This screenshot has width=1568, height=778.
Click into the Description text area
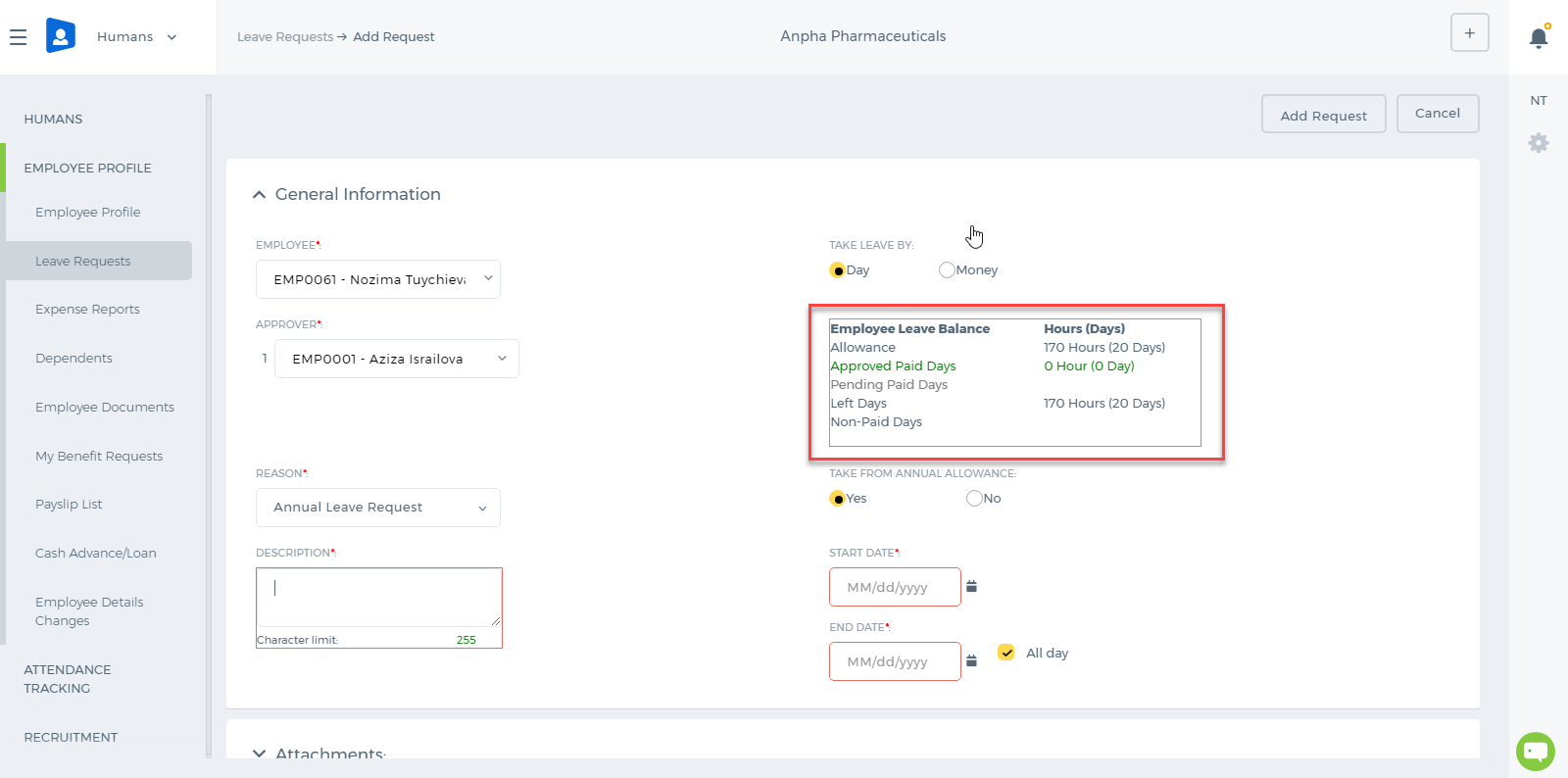[379, 598]
